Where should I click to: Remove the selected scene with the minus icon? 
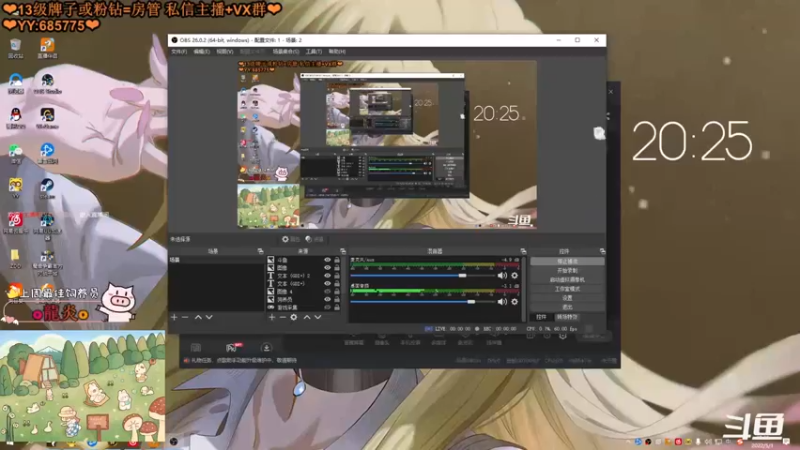(185, 317)
